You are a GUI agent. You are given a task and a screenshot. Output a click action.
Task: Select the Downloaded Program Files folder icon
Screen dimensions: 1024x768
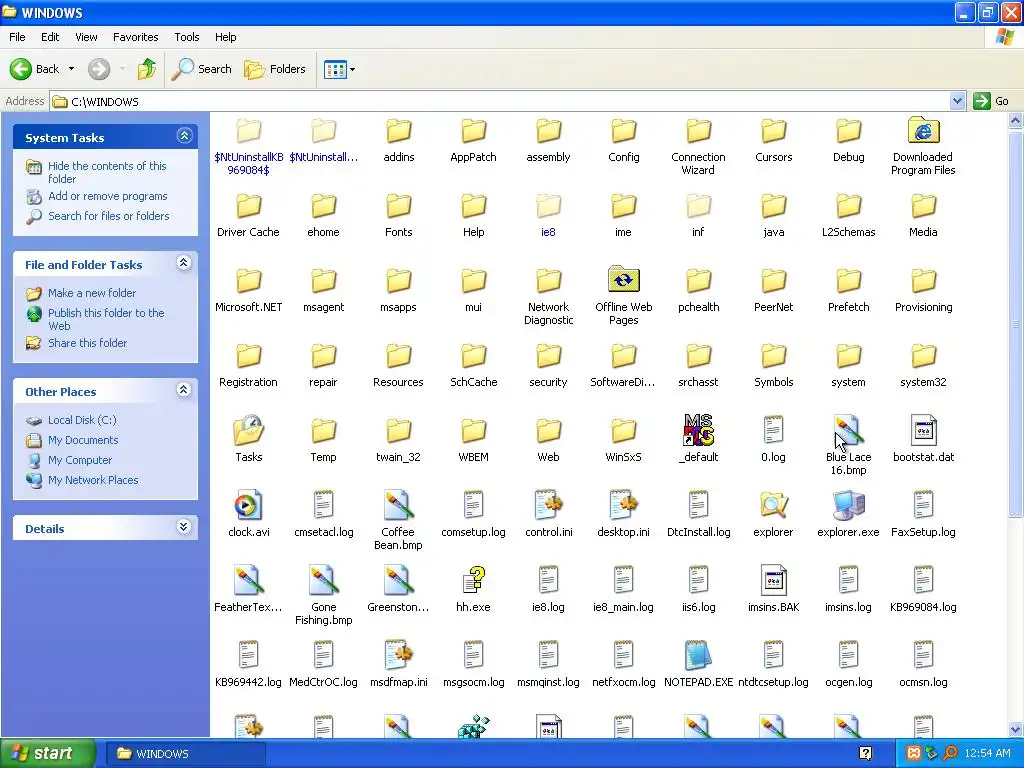[923, 131]
